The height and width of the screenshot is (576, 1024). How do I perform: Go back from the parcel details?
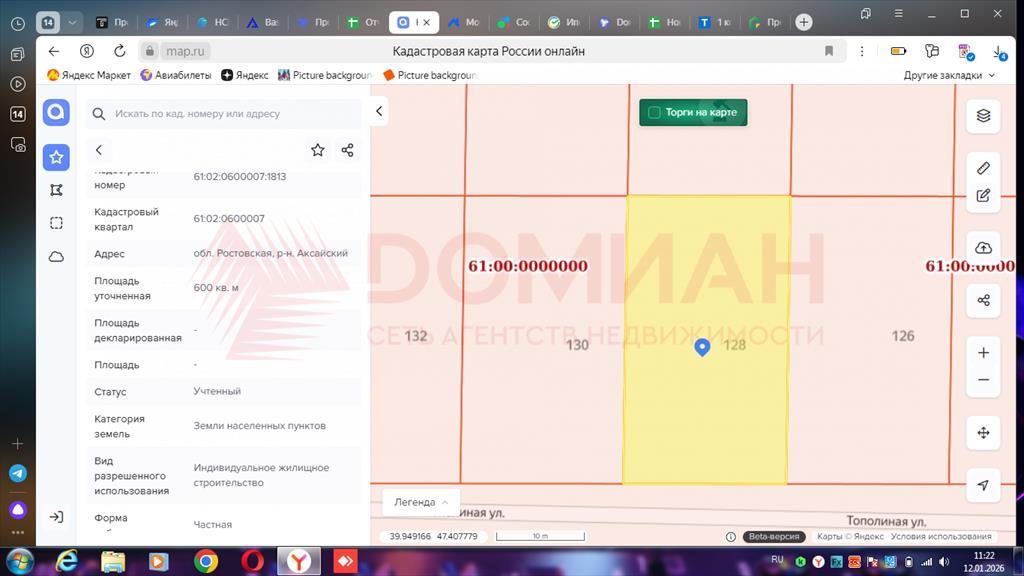click(99, 150)
